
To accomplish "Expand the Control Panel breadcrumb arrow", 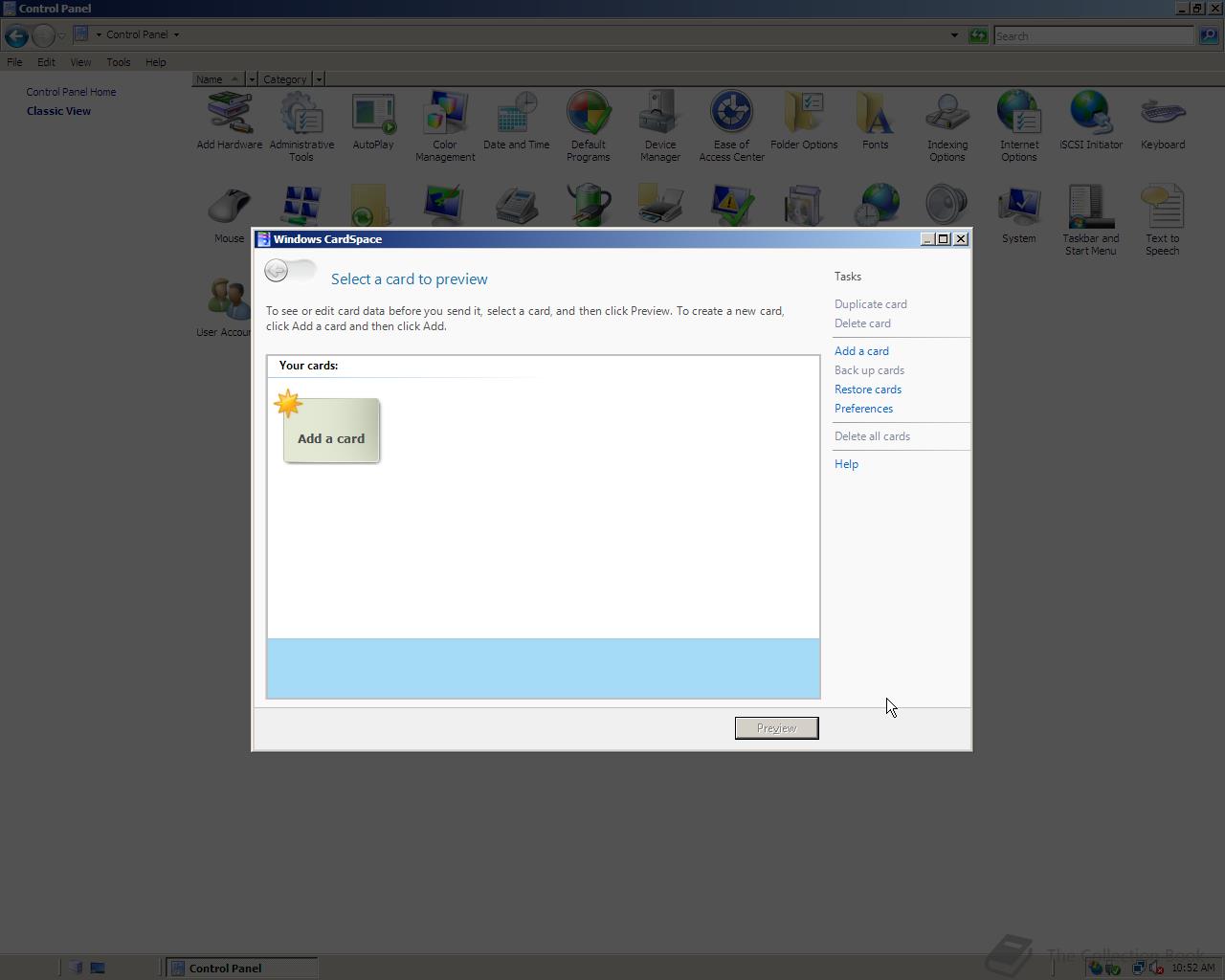I will pos(176,34).
